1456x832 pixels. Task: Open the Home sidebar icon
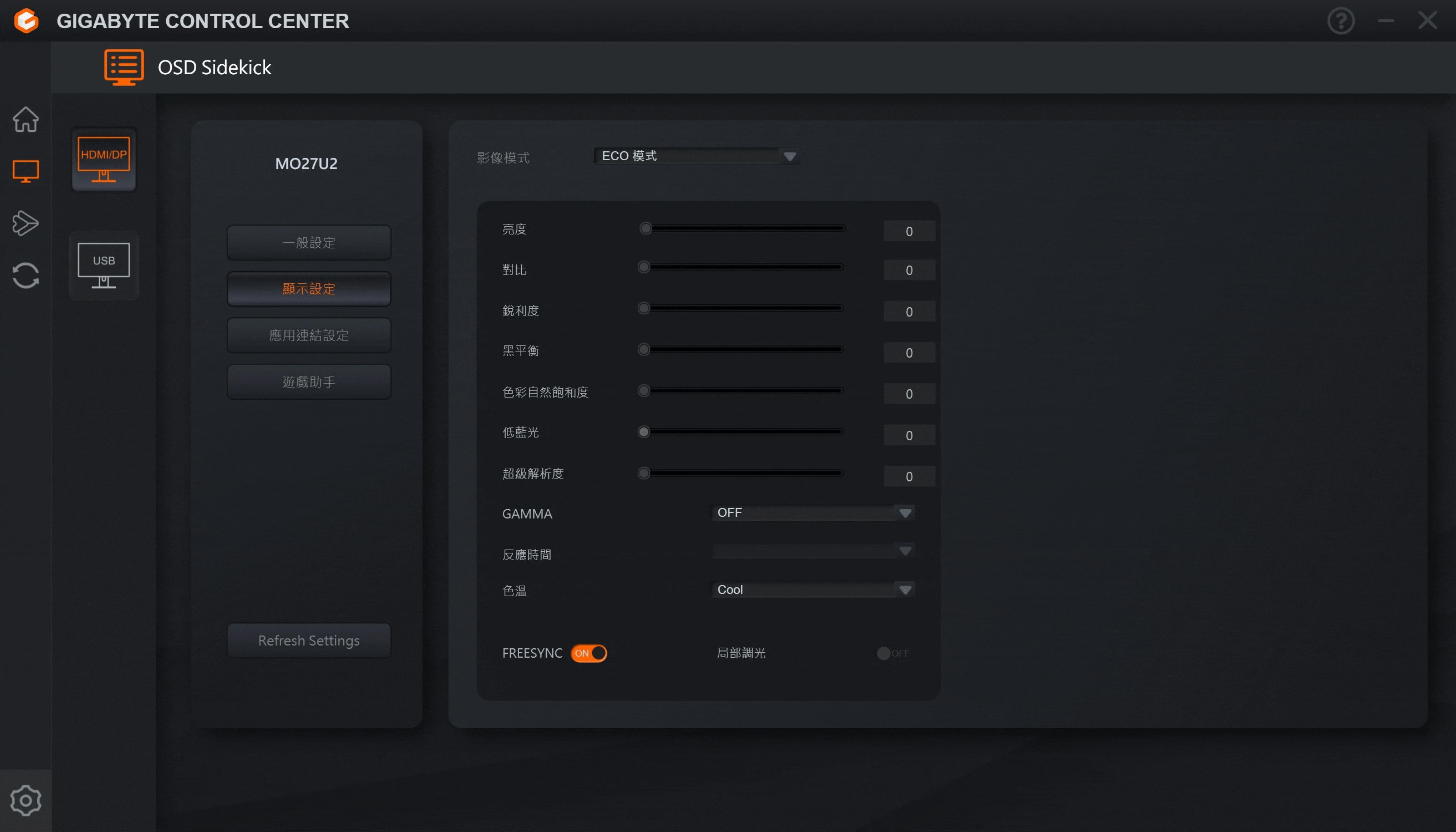coord(26,120)
